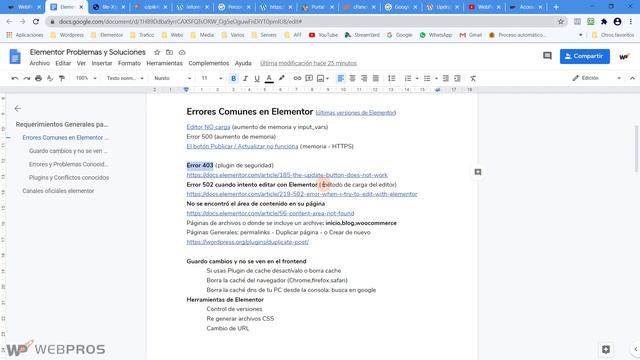Image resolution: width=640 pixels, height=360 pixels.
Task: Apply a bulleted list
Action: [x=427, y=78]
